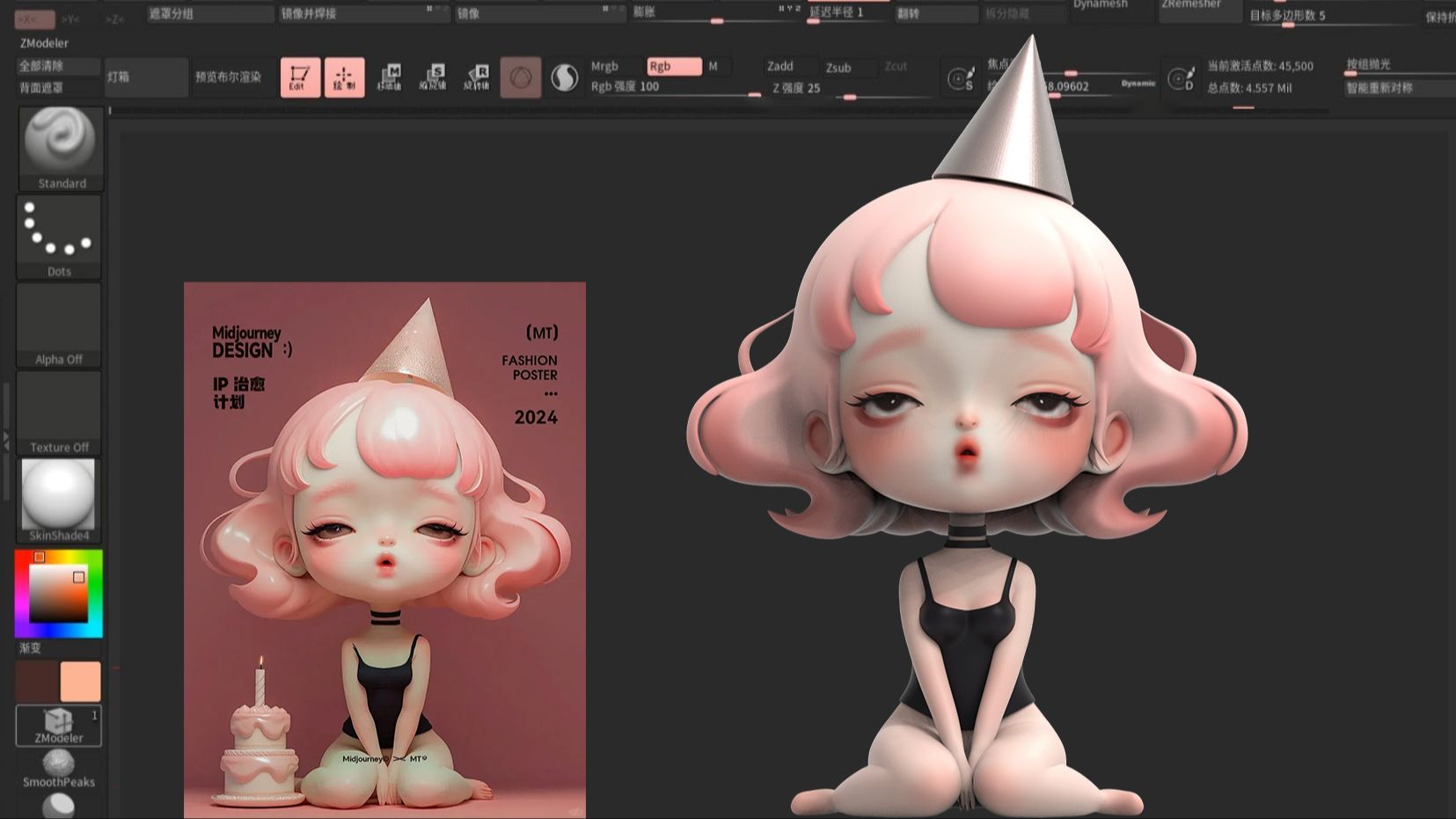
Task: Open the Standard brush picker
Action: 61,148
